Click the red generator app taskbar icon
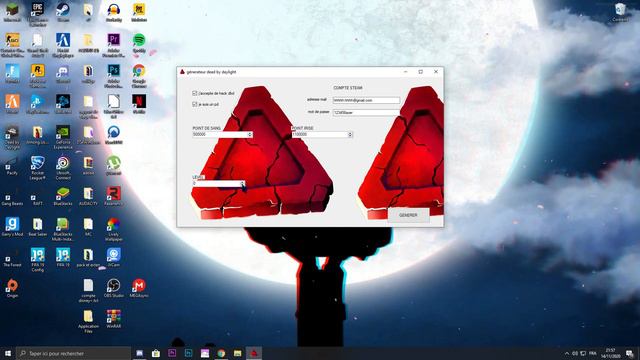This screenshot has height=360, width=640. (x=254, y=353)
